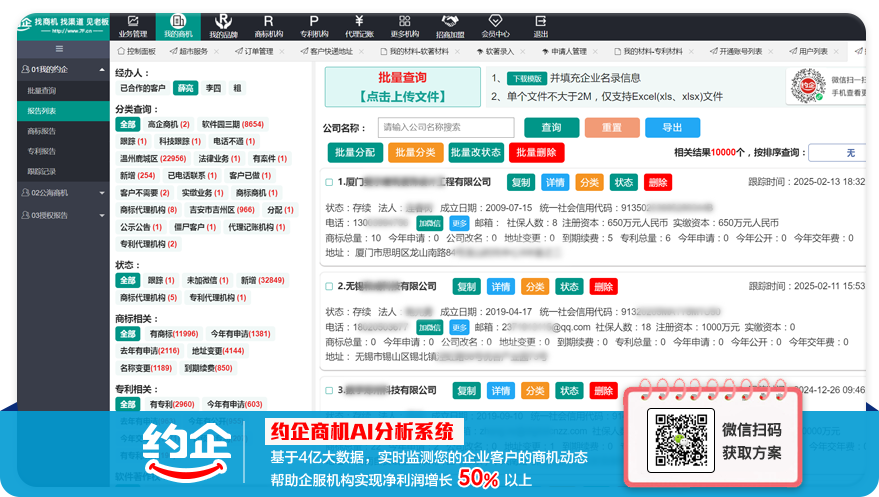
Task: Tick the checkbox for company 2 无锡
Action: 329,286
